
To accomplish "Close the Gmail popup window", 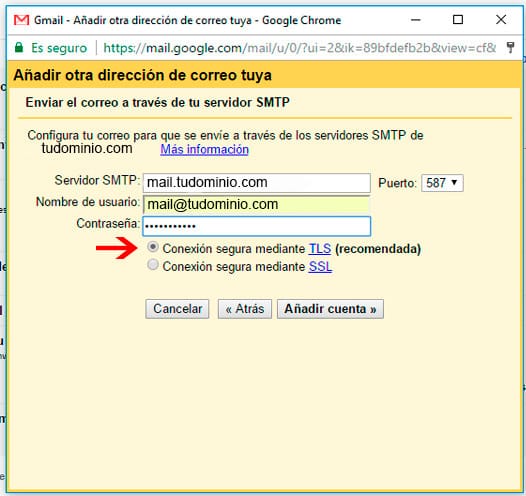I will [501, 20].
